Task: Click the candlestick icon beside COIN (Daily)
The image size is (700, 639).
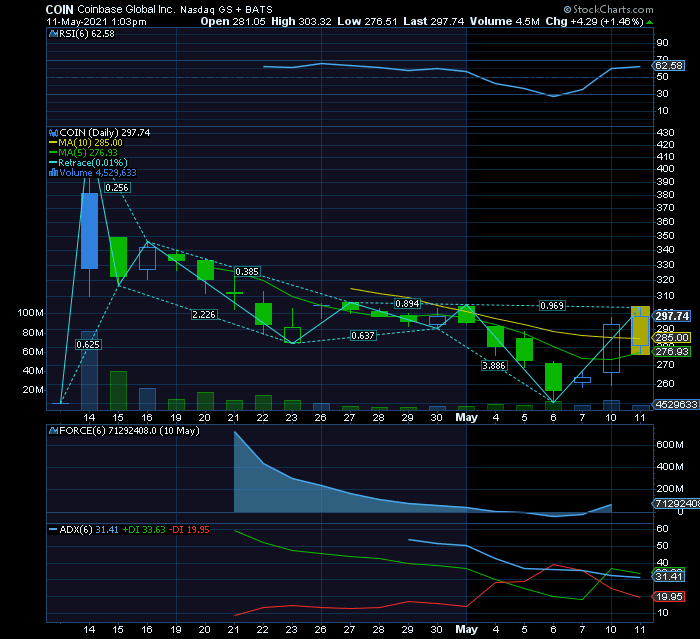Action: 54,133
